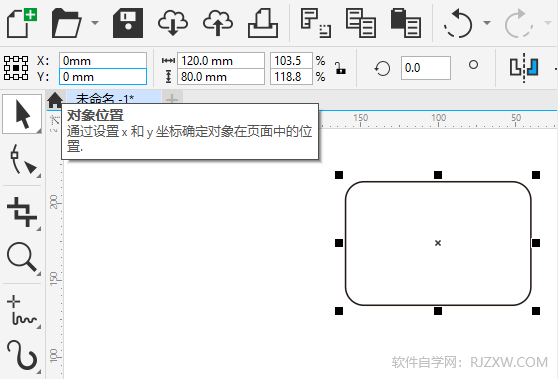Select the Pick arrow tool
The image size is (558, 379).
click(x=22, y=114)
